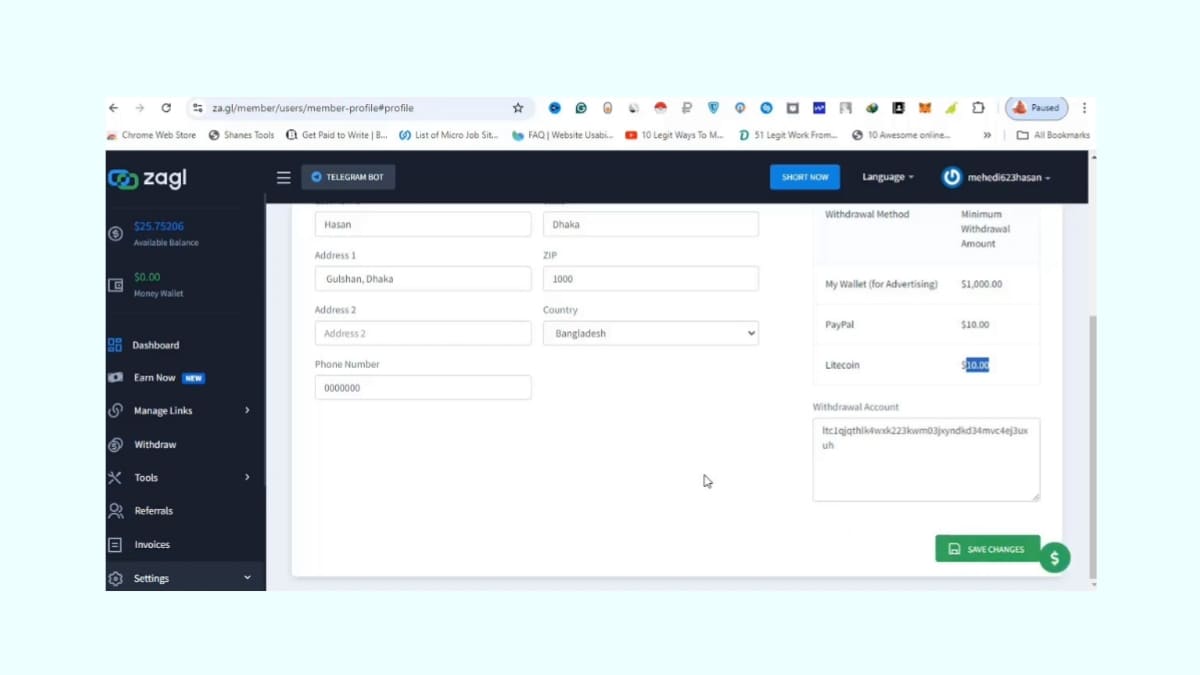Screen dimensions: 1200x675
Task: Expand the Settings submenu chevron
Action: point(246,577)
